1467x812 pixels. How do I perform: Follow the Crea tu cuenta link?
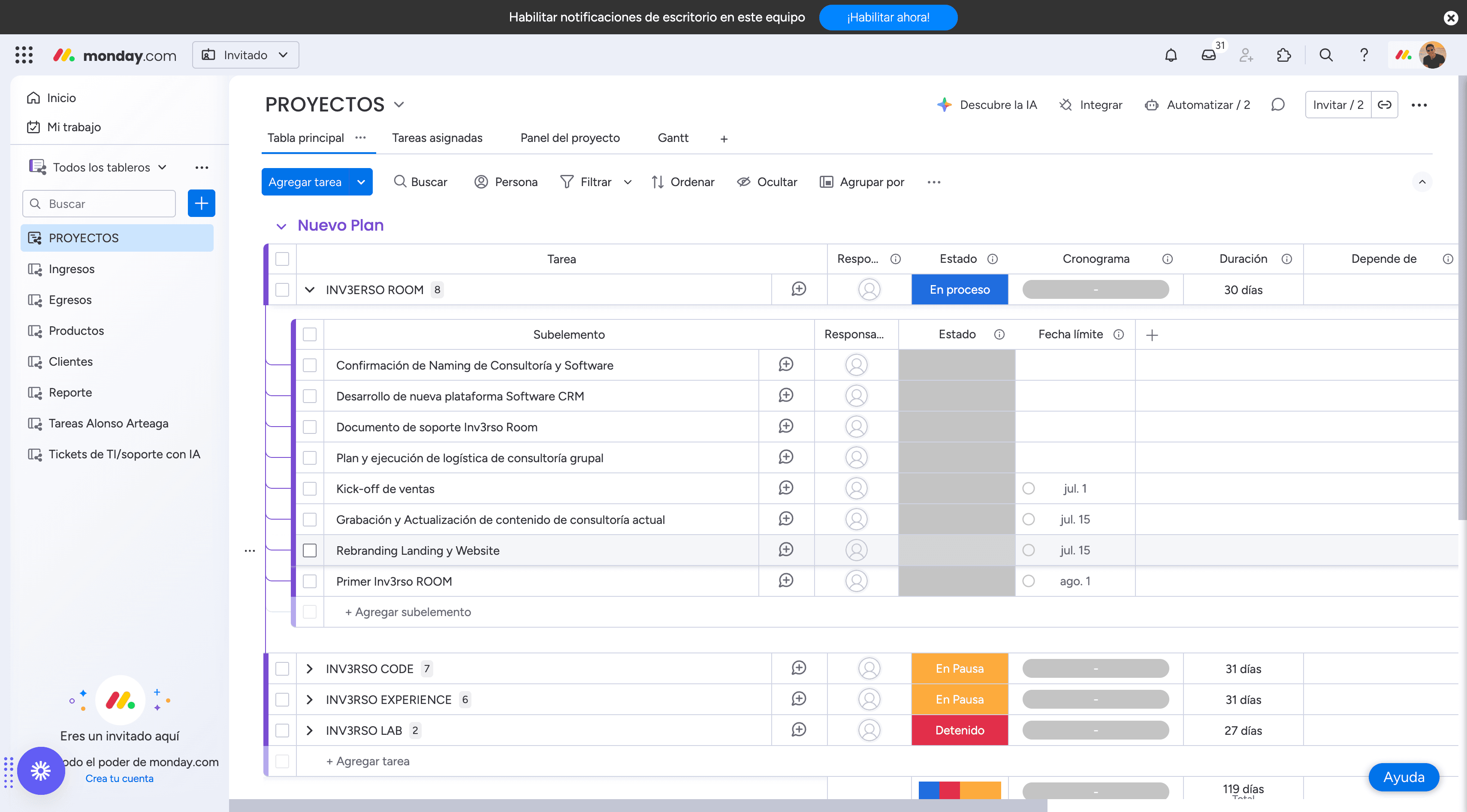[120, 779]
